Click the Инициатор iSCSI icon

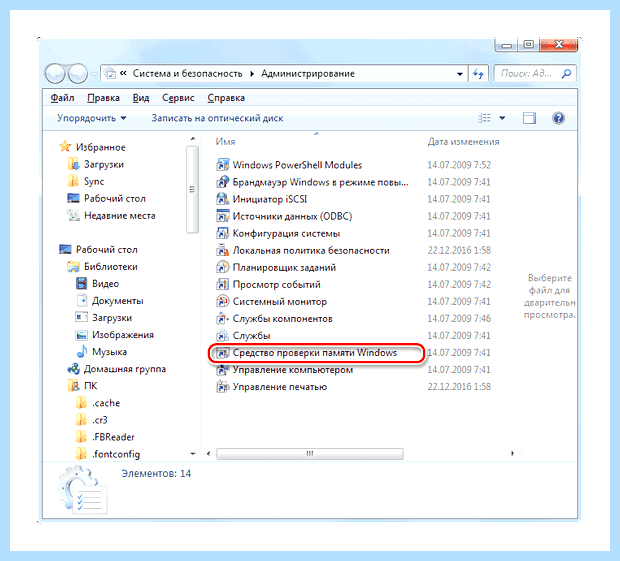point(222,199)
